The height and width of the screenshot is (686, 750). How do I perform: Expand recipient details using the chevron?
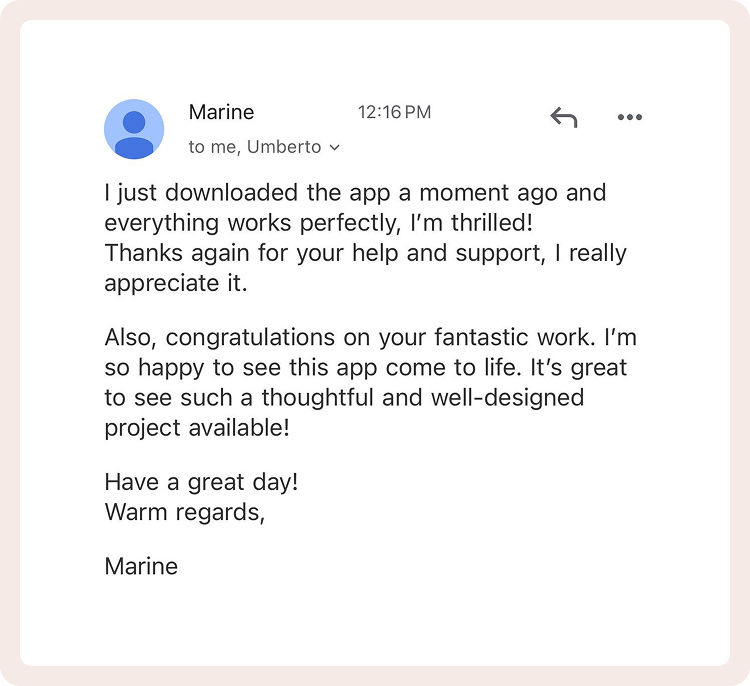pos(335,148)
